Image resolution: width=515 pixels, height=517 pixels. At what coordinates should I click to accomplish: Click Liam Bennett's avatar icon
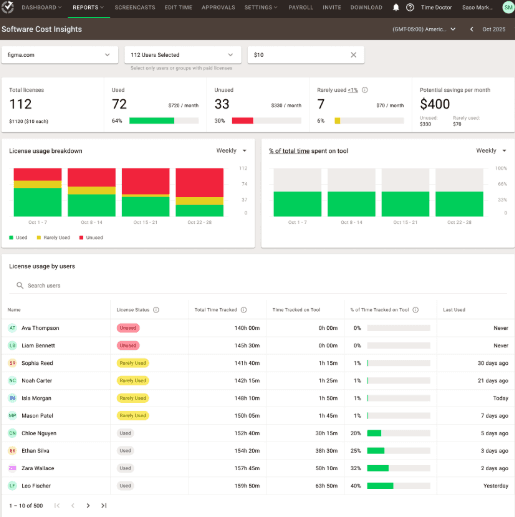pyautogui.click(x=12, y=346)
